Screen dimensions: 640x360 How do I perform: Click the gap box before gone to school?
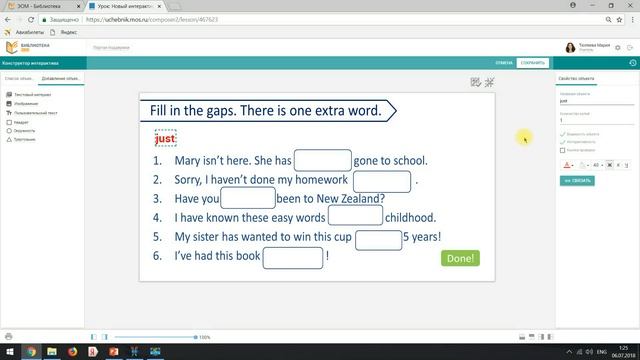coord(322,160)
